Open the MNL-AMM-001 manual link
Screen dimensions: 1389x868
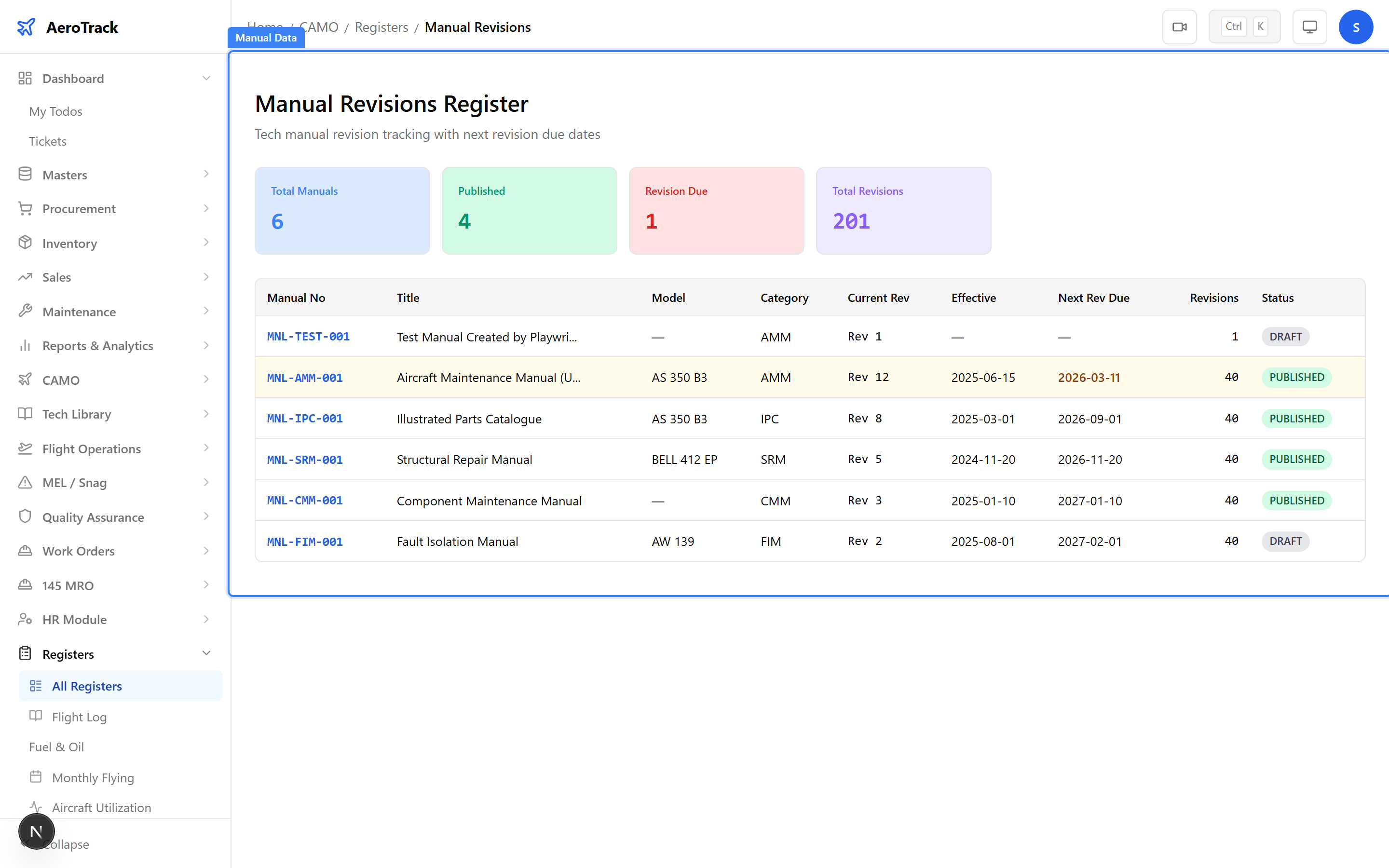pyautogui.click(x=304, y=377)
